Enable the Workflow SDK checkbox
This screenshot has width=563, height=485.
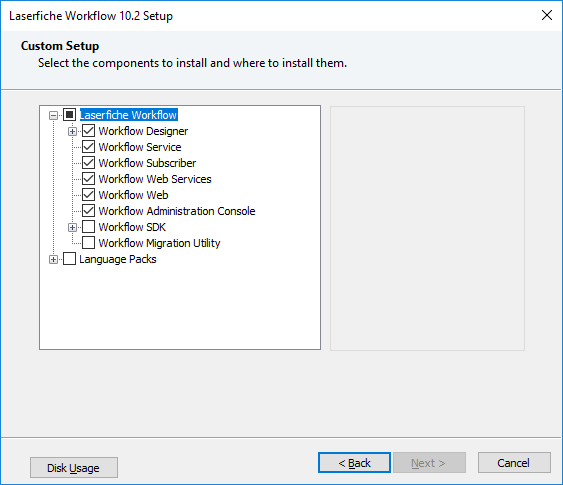(88, 227)
